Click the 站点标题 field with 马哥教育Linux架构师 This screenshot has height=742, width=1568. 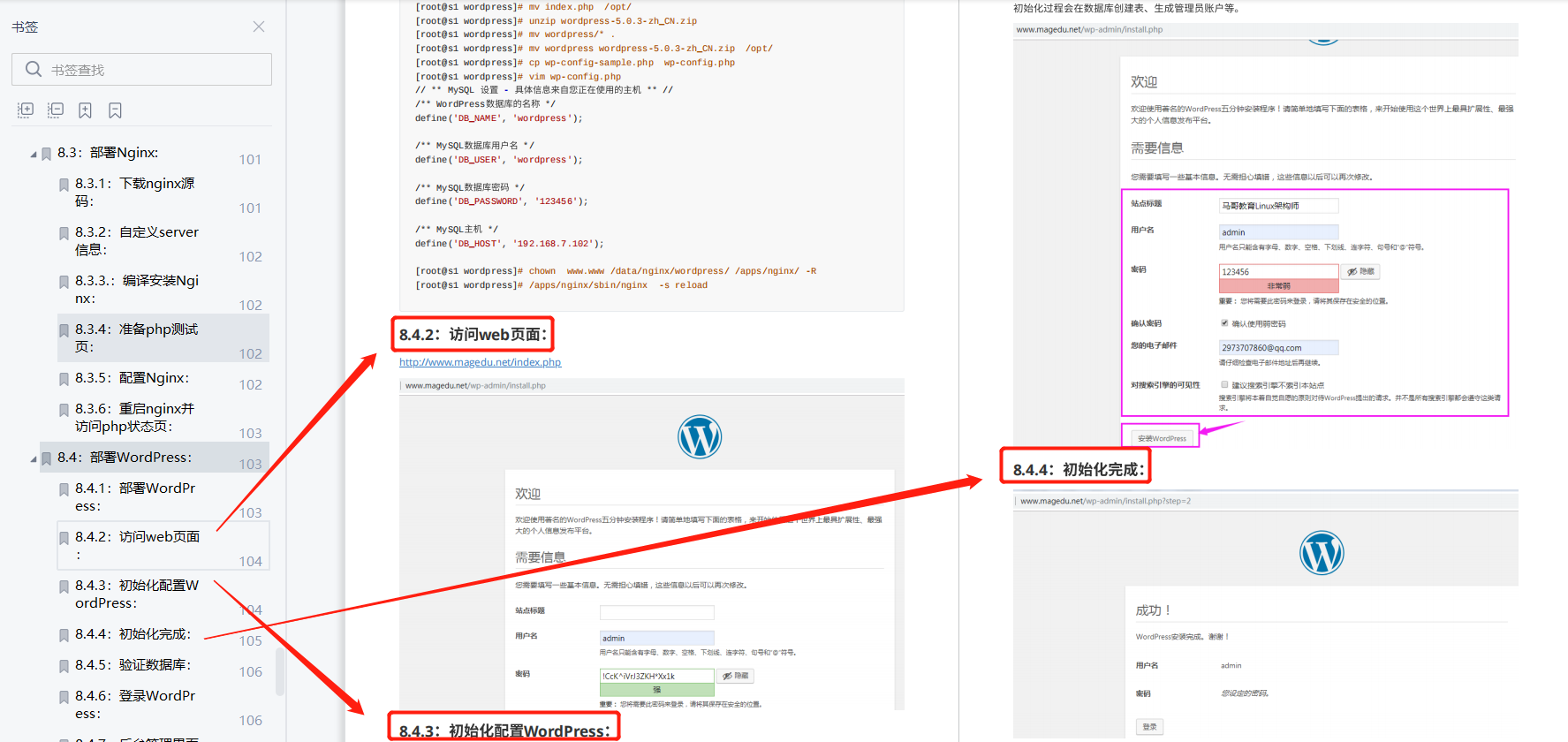click(x=1278, y=206)
